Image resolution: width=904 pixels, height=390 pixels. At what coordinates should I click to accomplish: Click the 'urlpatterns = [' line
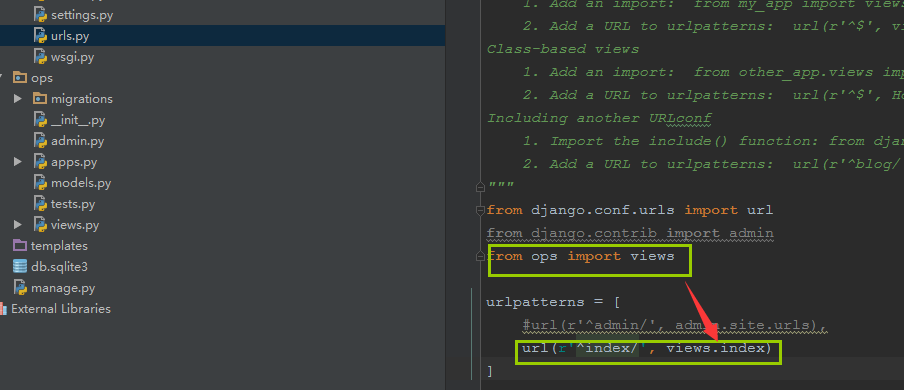pyautogui.click(x=553, y=302)
